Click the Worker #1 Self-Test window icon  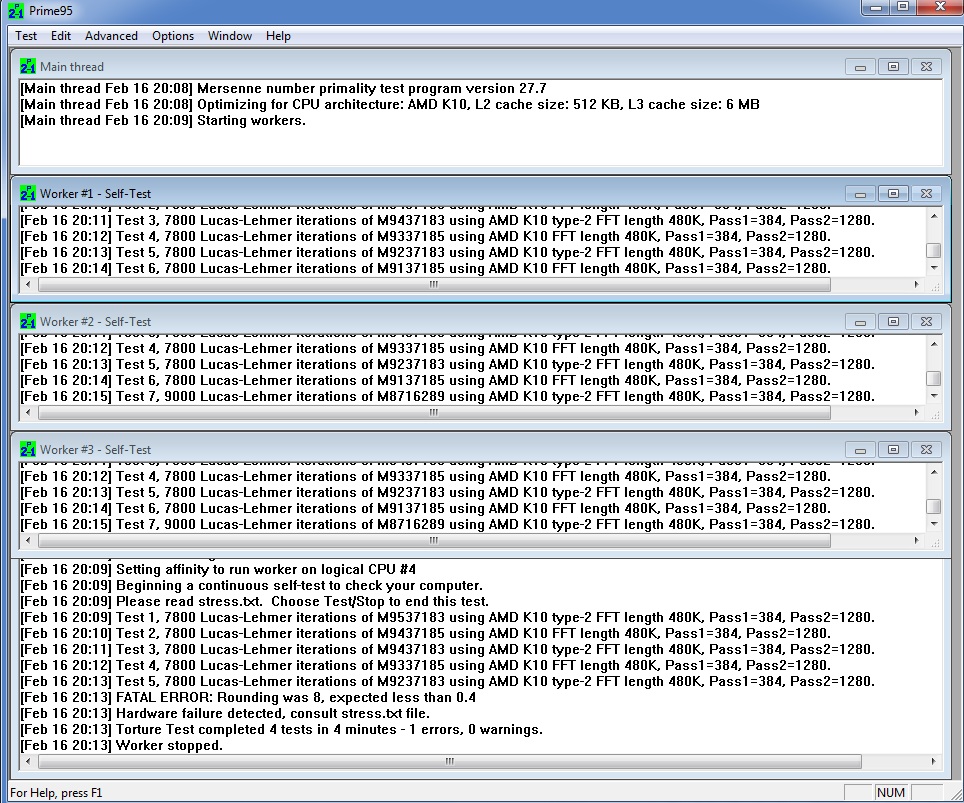pos(28,193)
